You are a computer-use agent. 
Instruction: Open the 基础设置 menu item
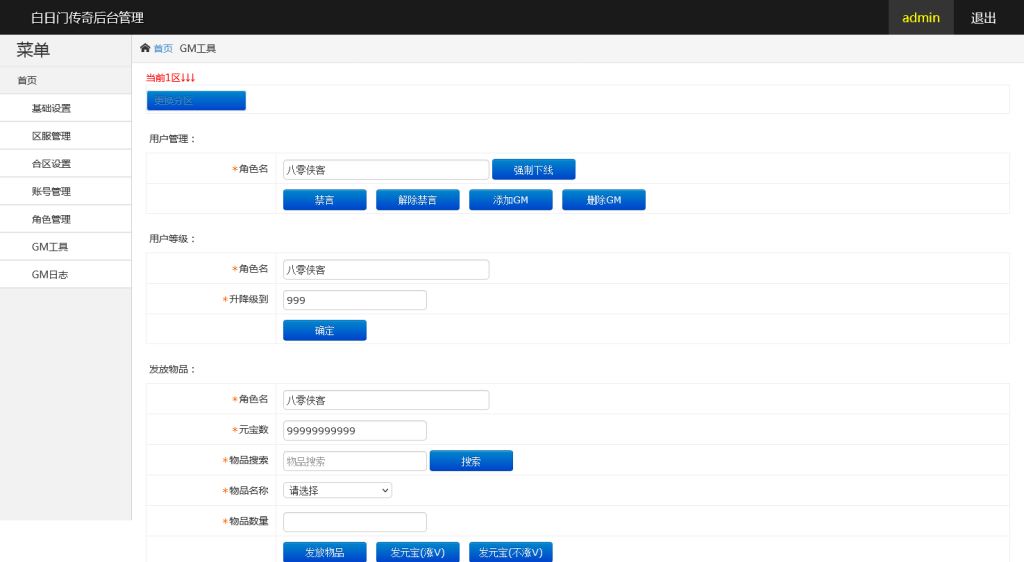click(51, 108)
